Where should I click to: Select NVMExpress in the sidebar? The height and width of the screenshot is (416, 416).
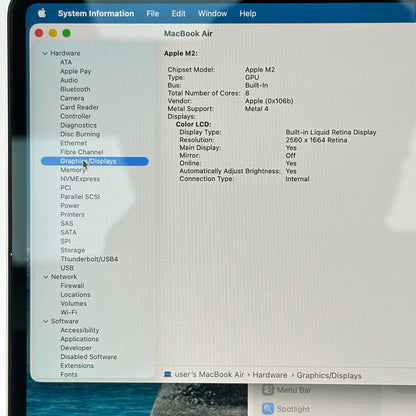click(x=80, y=179)
